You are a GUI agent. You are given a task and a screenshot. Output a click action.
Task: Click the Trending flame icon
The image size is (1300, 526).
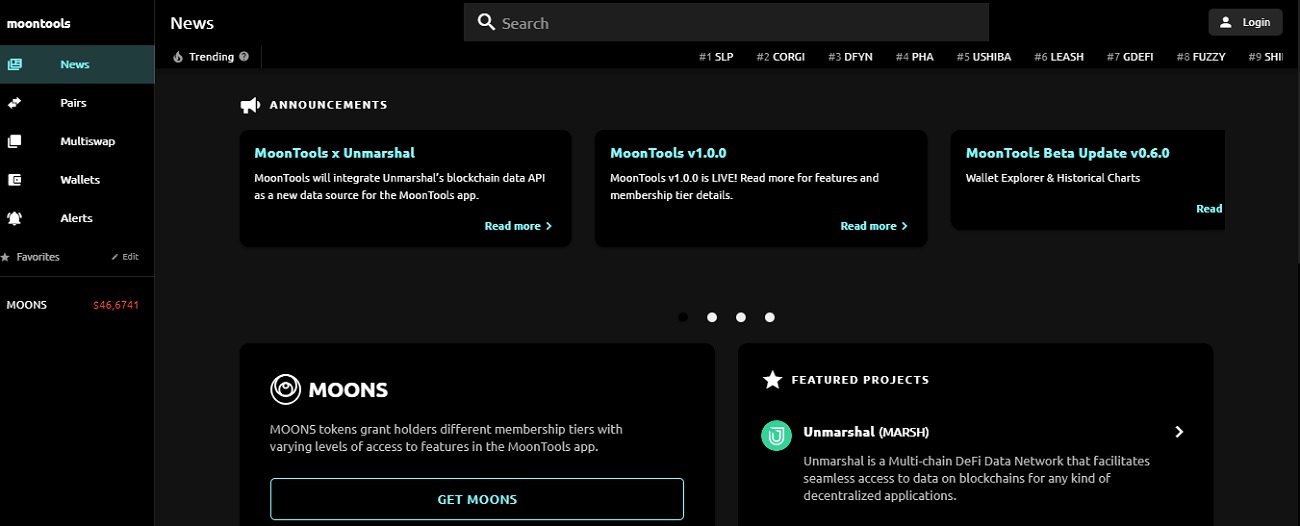(x=178, y=57)
